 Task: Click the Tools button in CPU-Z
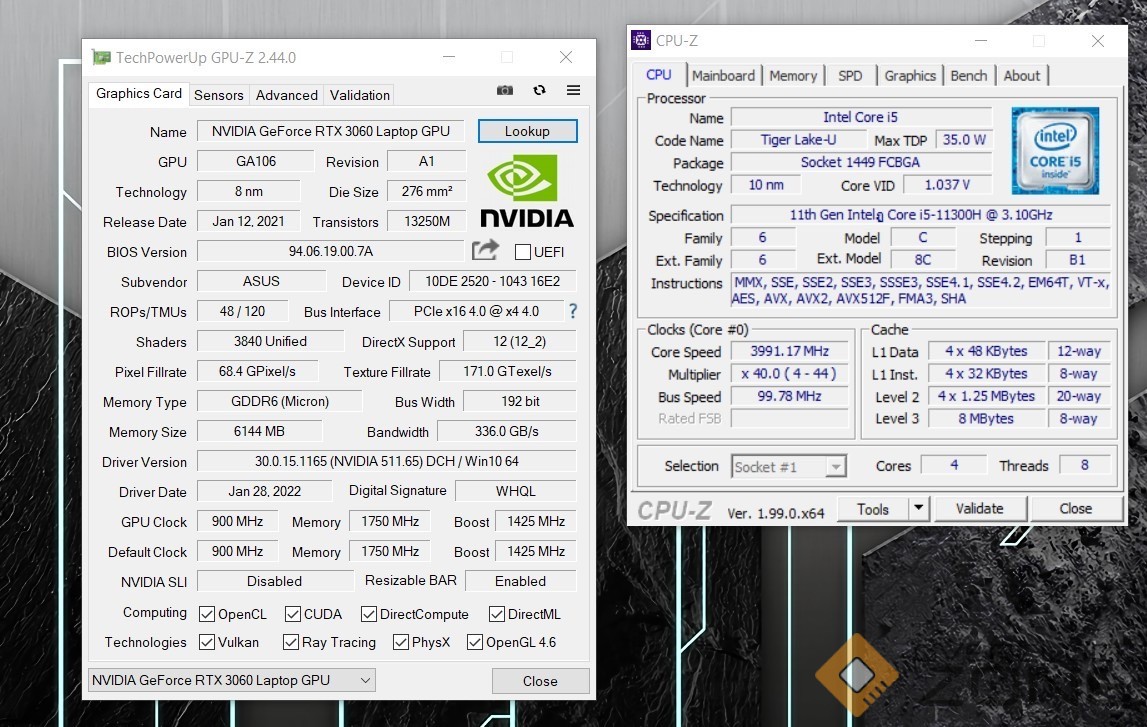click(873, 508)
